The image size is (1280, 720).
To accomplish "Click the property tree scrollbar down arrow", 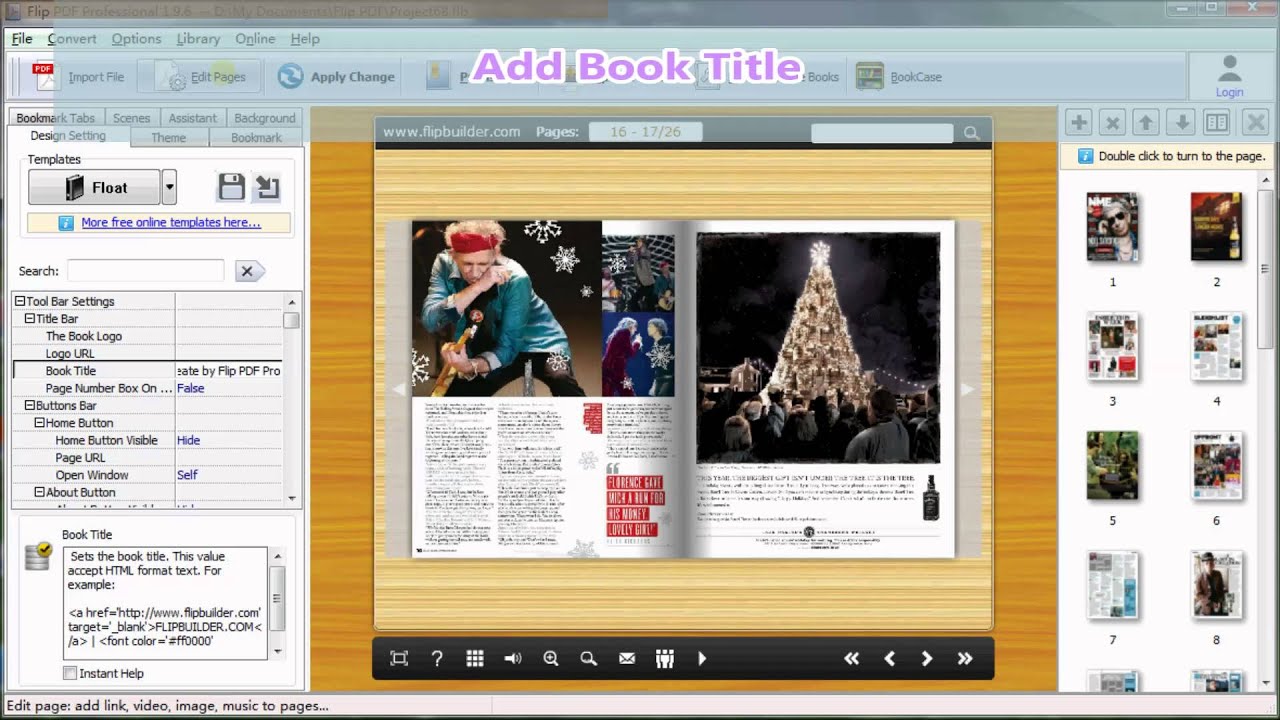I will click(292, 498).
